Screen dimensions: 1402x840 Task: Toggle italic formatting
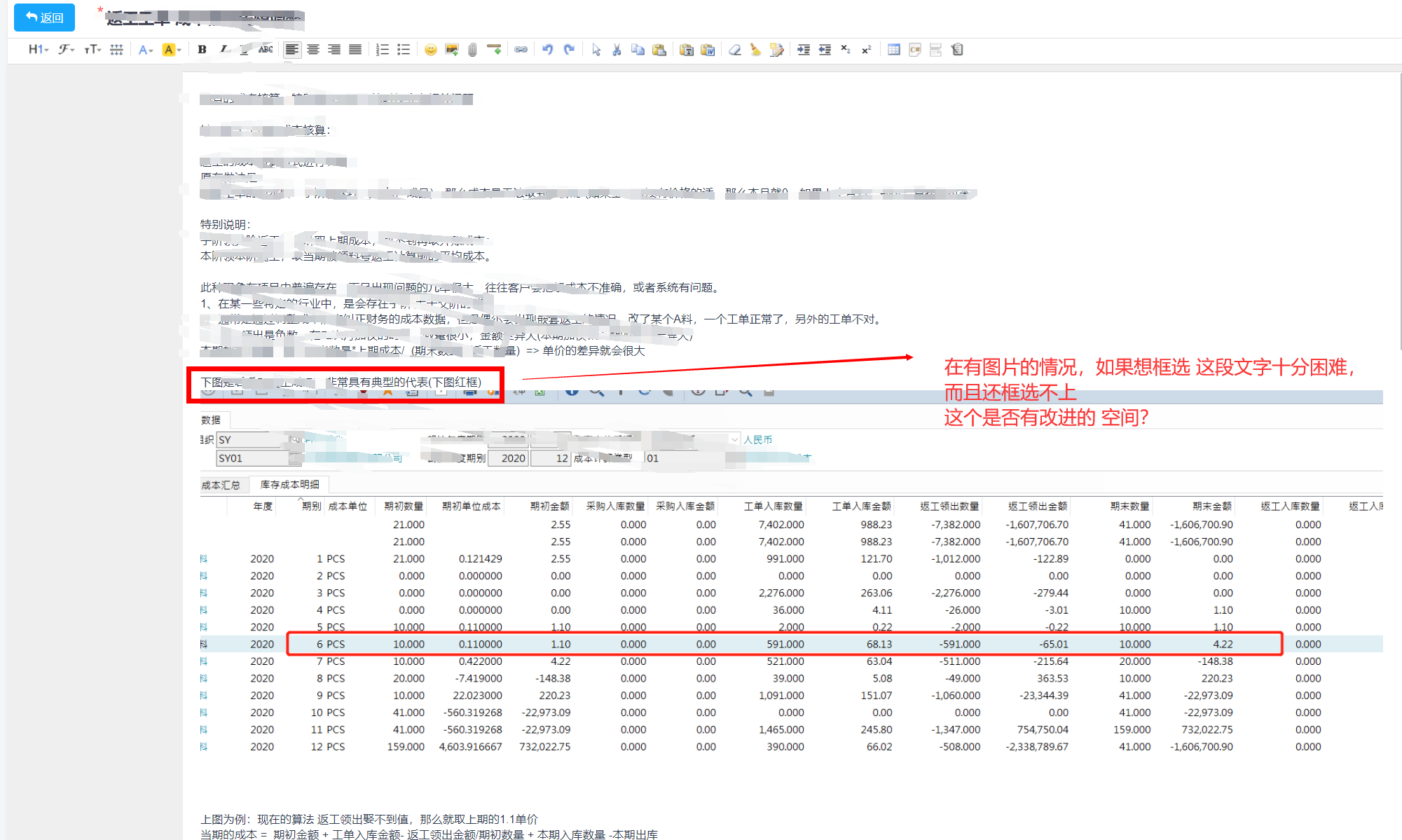pyautogui.click(x=224, y=50)
